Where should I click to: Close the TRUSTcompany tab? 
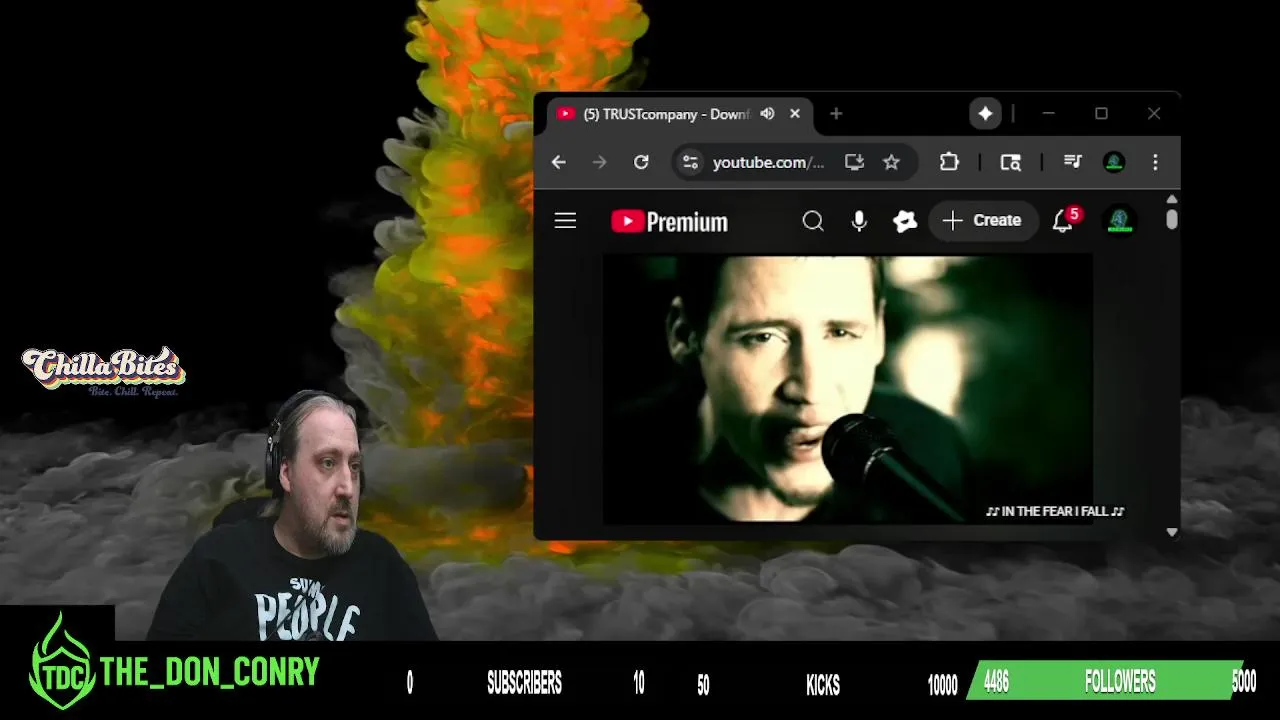[x=795, y=114]
